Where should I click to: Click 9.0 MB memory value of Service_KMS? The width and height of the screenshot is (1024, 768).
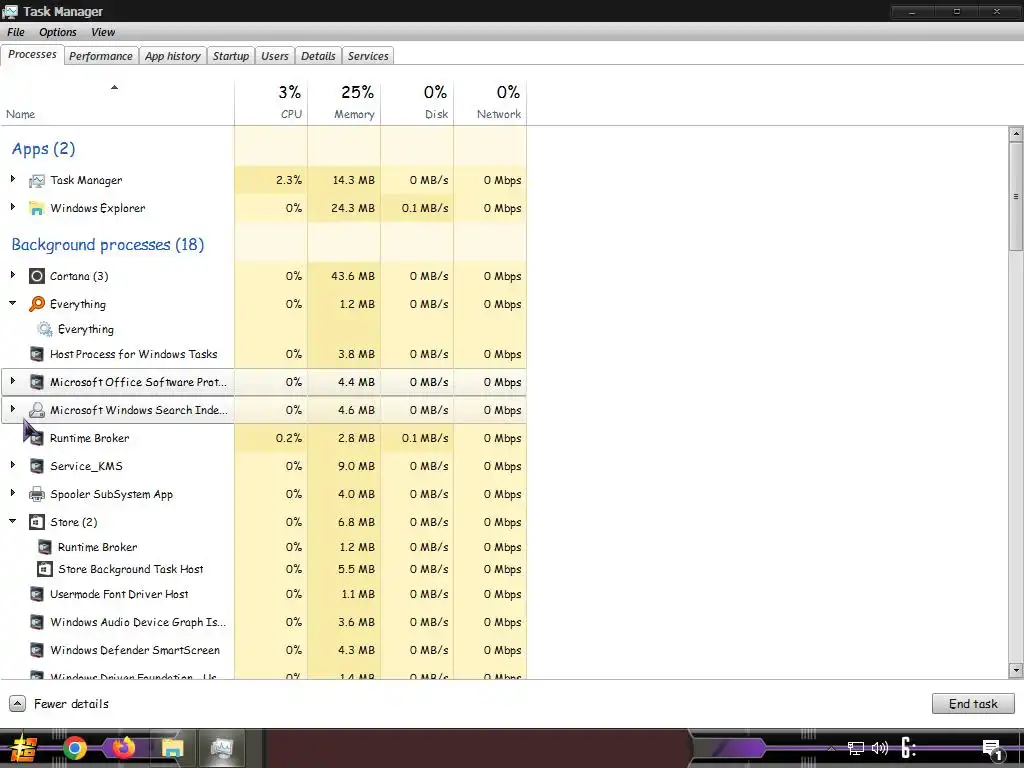coord(357,466)
